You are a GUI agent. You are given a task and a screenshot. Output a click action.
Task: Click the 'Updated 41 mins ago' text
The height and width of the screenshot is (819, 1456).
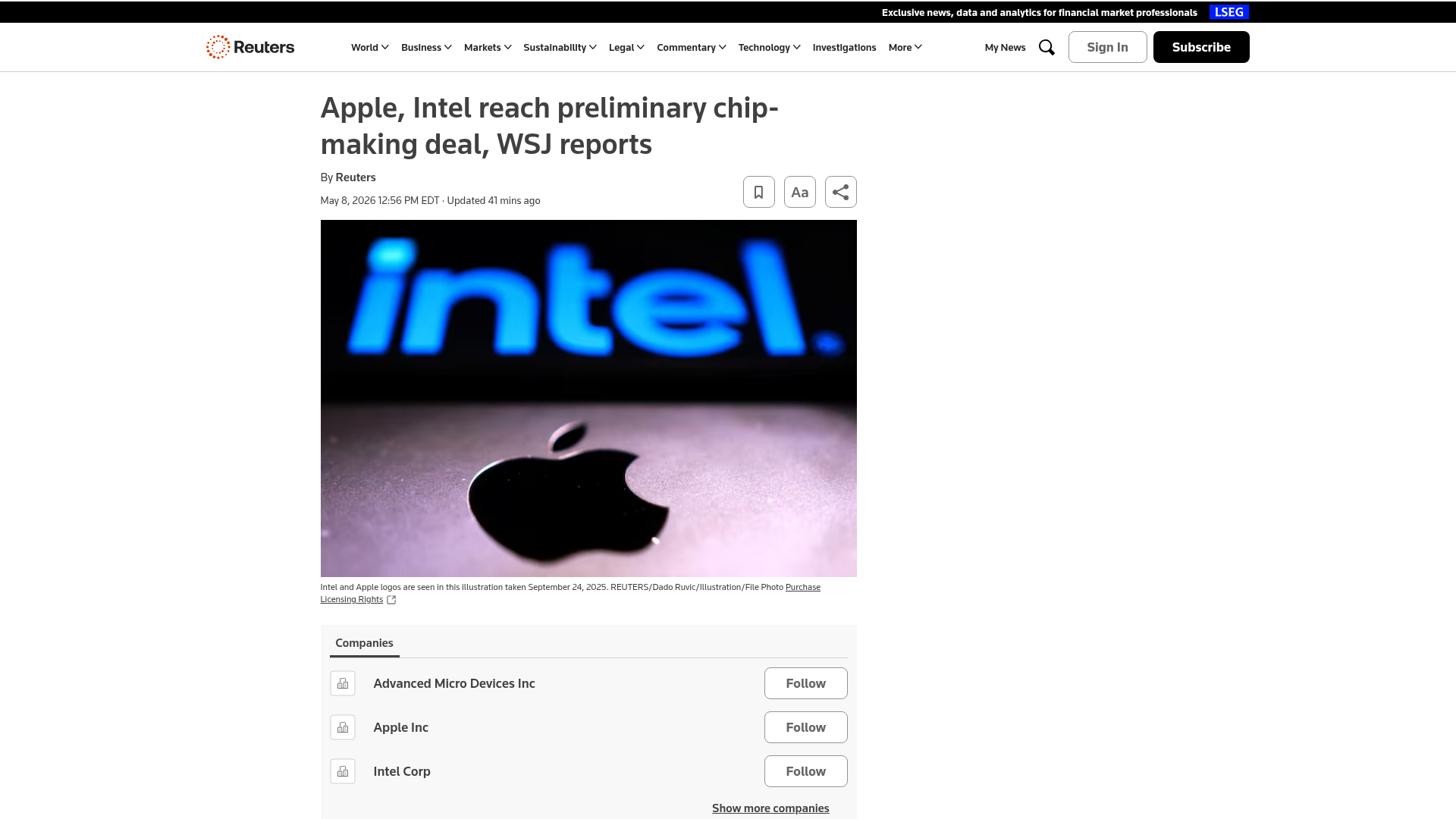[x=494, y=201]
